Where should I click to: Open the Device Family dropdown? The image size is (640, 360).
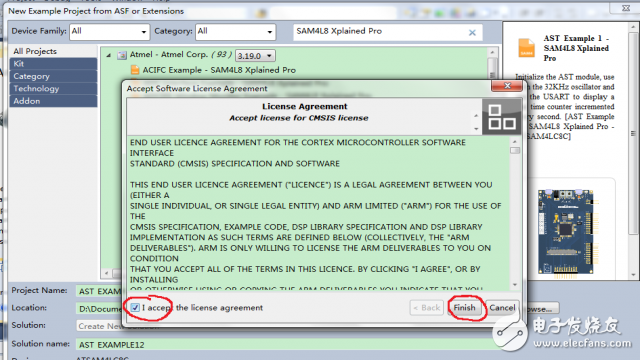click(109, 31)
